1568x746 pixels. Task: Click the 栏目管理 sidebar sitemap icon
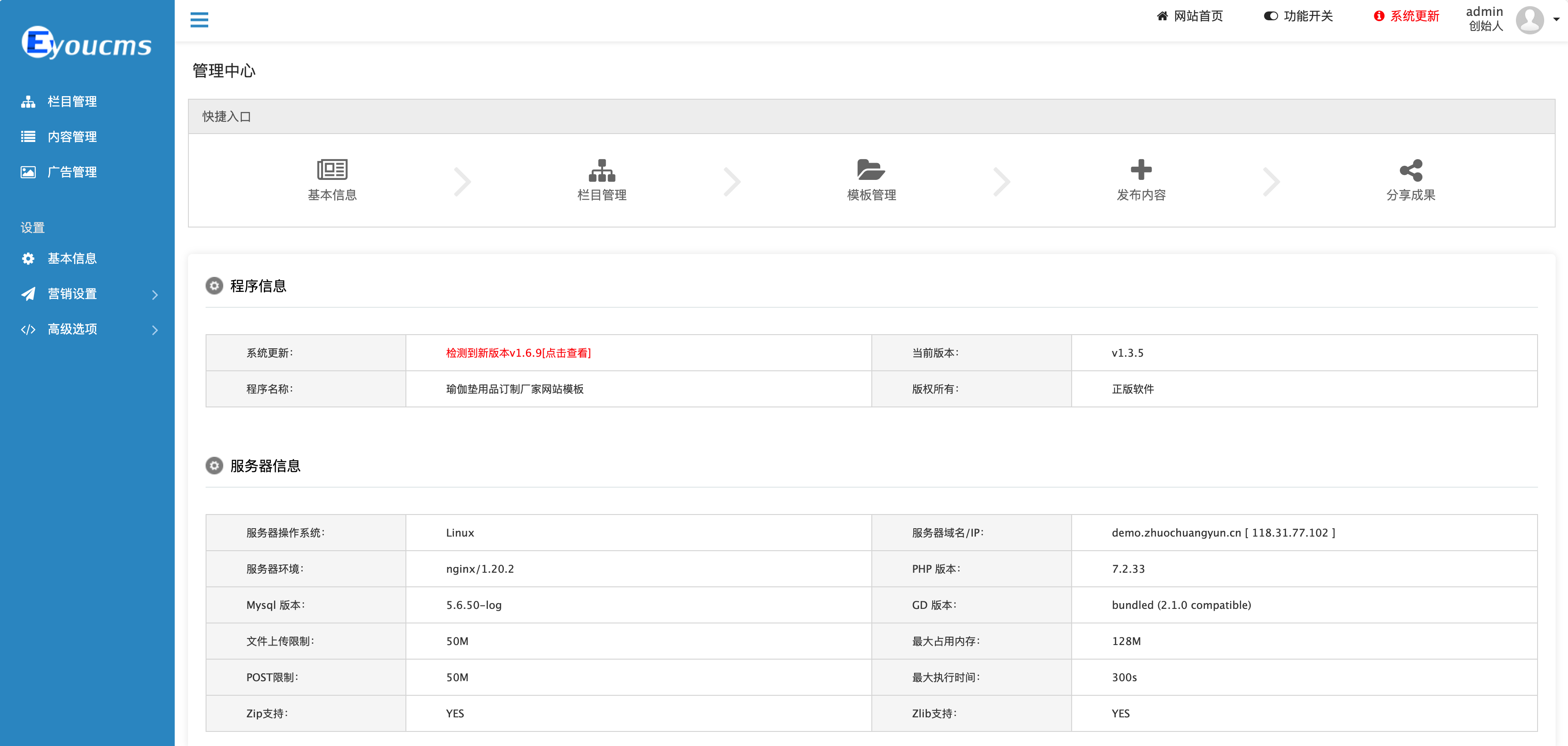click(x=28, y=101)
